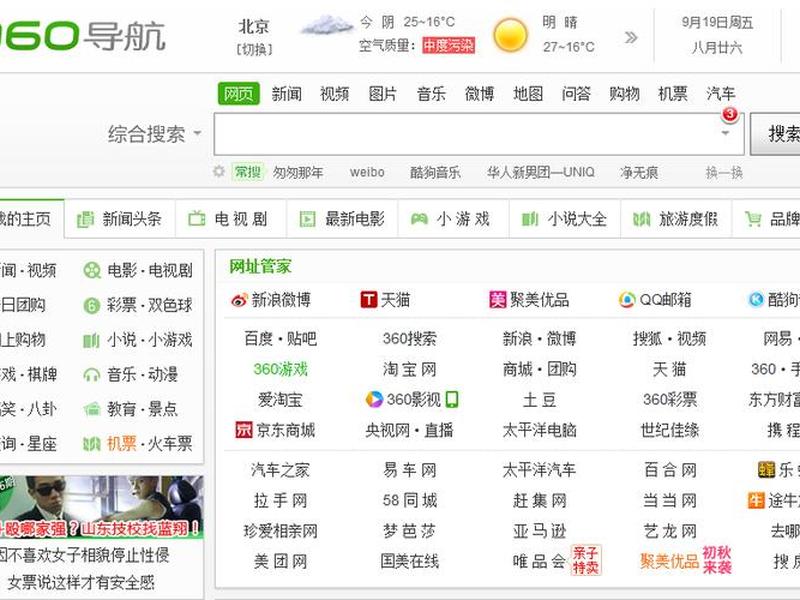Select the 网页 search tab
The image size is (800, 600).
pos(239,93)
